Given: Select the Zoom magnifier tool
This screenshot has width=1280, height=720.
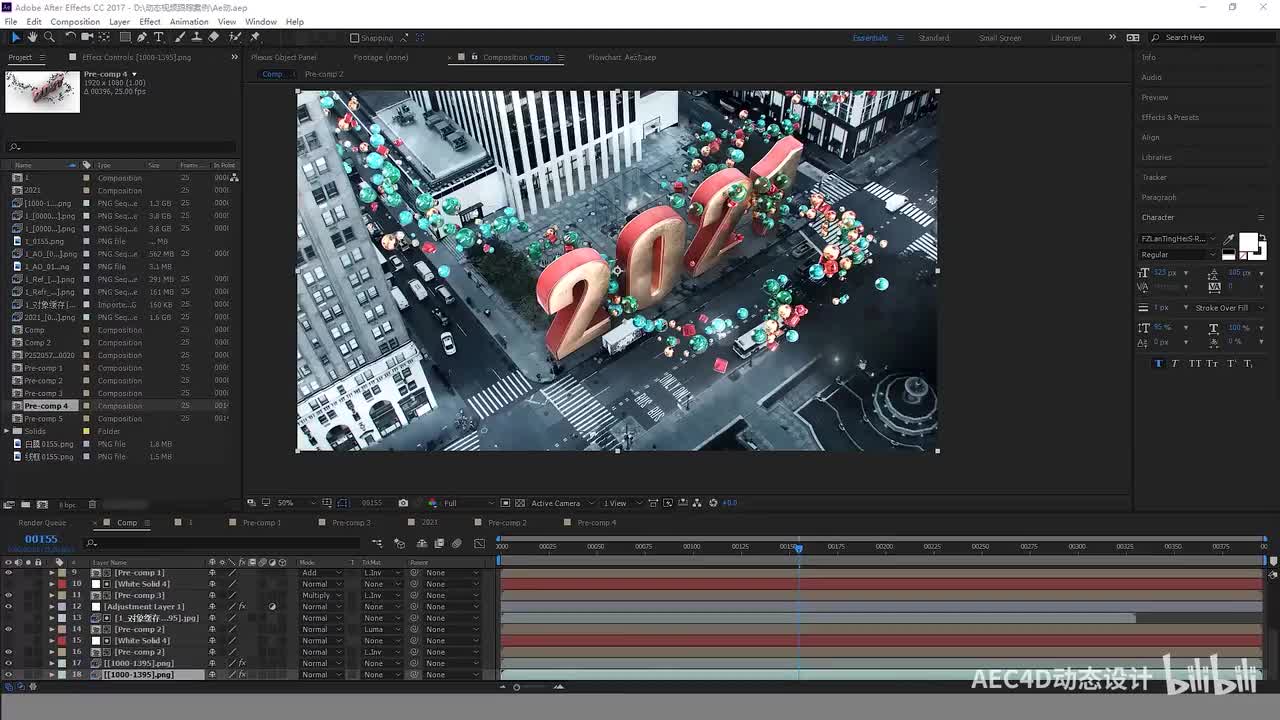Looking at the screenshot, I should pos(48,37).
